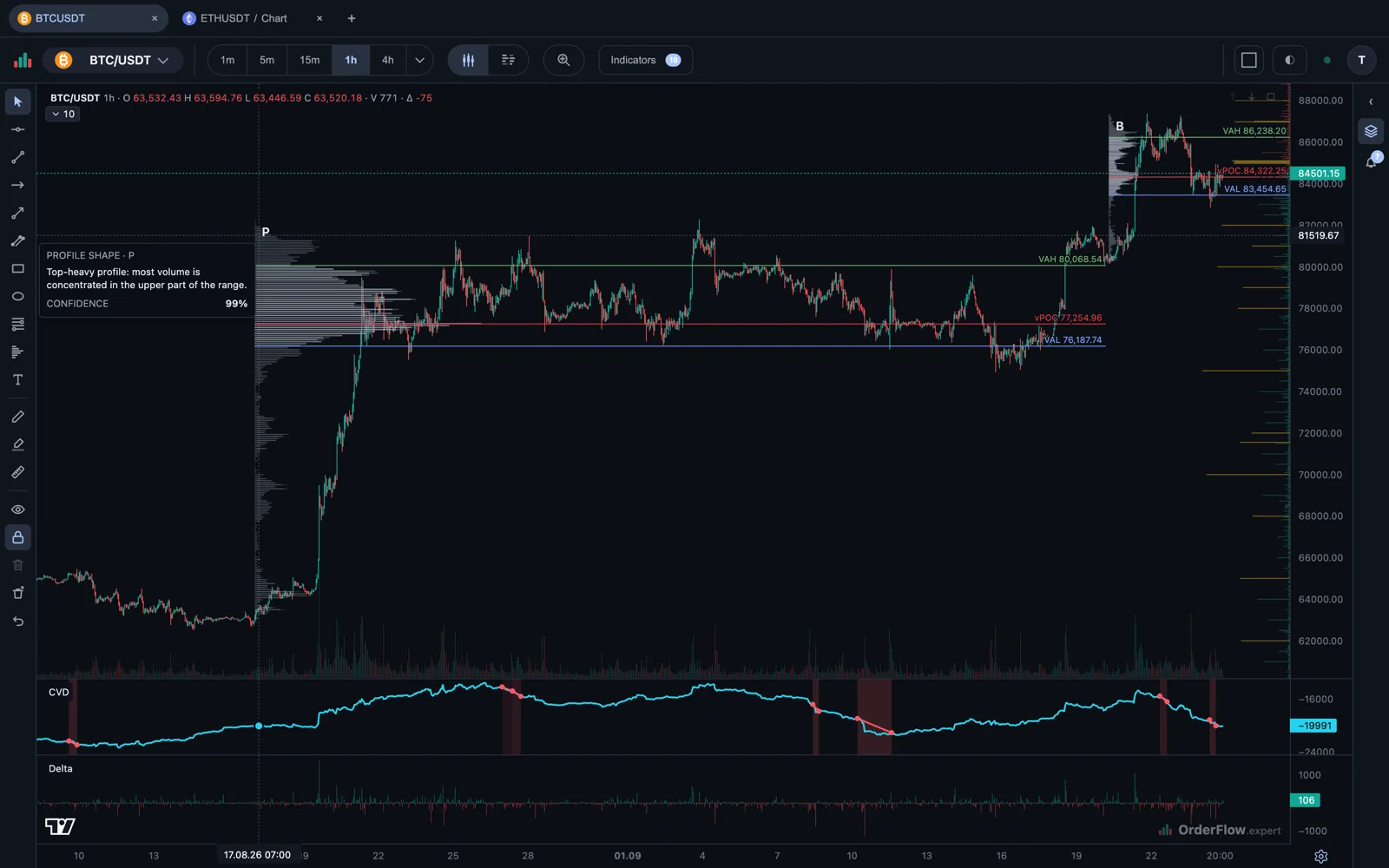Image resolution: width=1389 pixels, height=868 pixels.
Task: Open the BTC/USDT symbol selector dropdown
Action: coord(113,60)
